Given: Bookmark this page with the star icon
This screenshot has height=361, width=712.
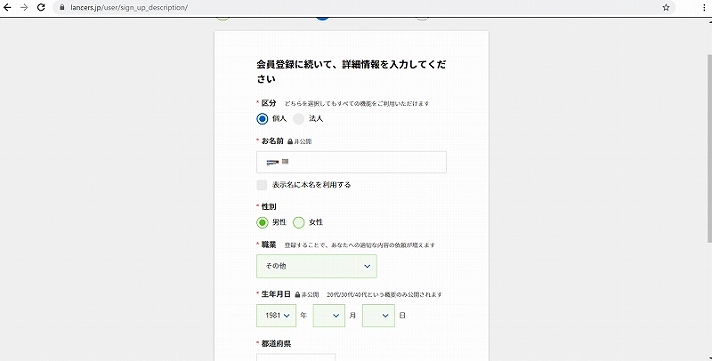Looking at the screenshot, I should point(666,7).
